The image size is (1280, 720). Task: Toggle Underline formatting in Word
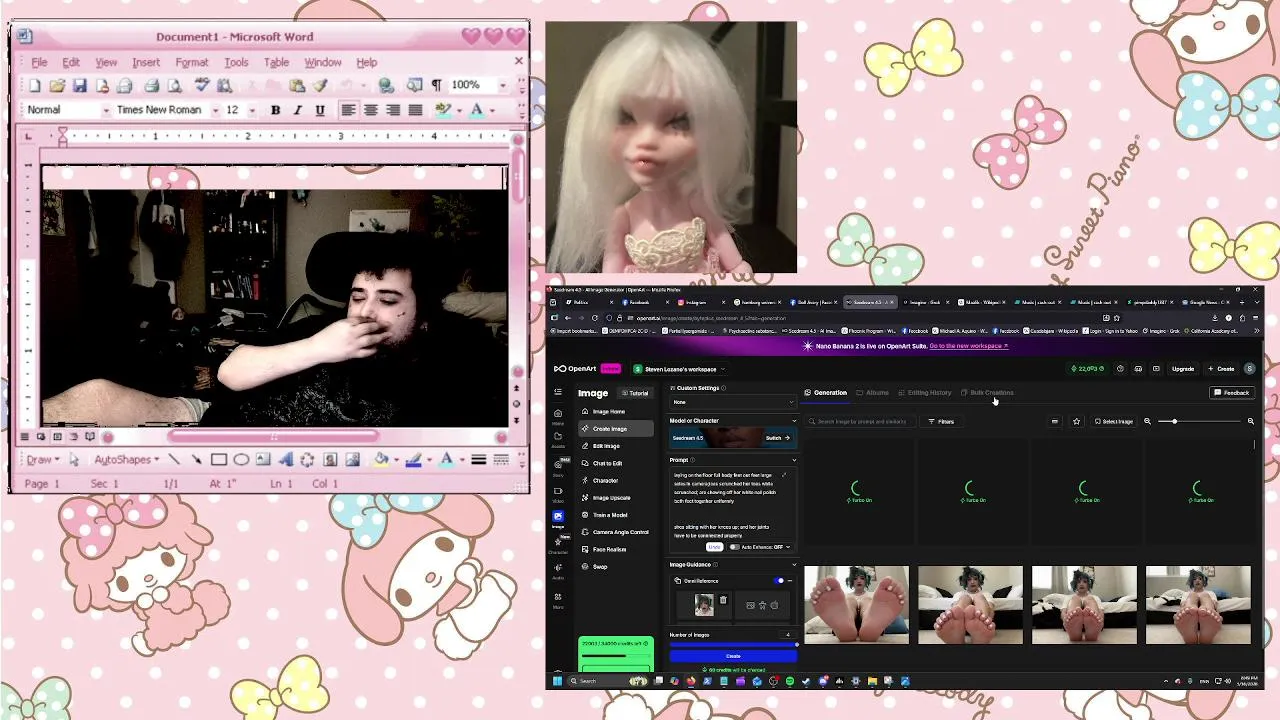[320, 110]
